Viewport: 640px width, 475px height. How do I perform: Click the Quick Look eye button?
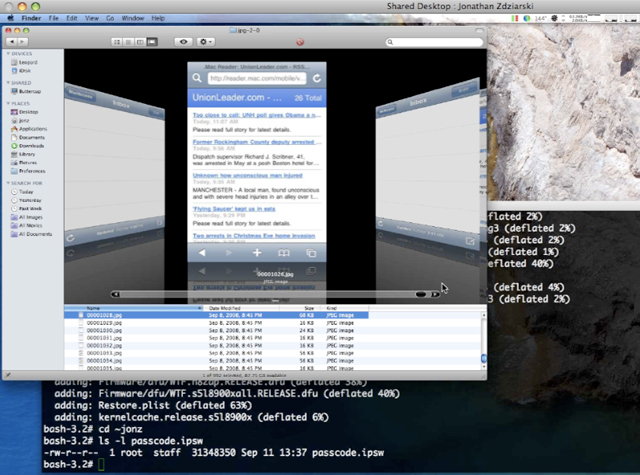[x=183, y=42]
